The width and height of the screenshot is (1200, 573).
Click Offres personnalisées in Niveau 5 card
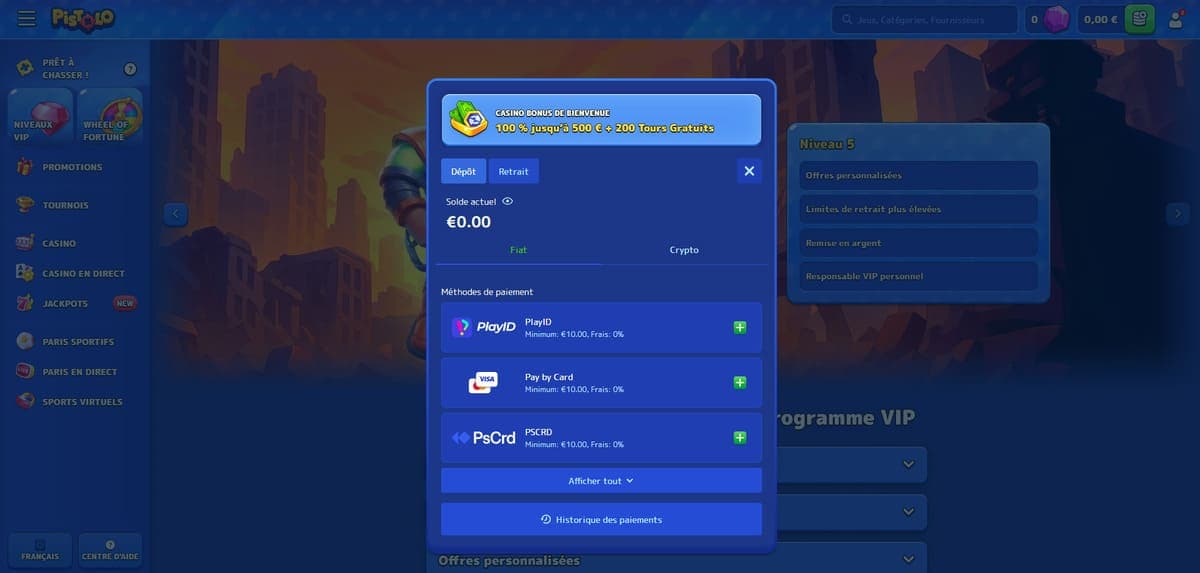(x=918, y=175)
